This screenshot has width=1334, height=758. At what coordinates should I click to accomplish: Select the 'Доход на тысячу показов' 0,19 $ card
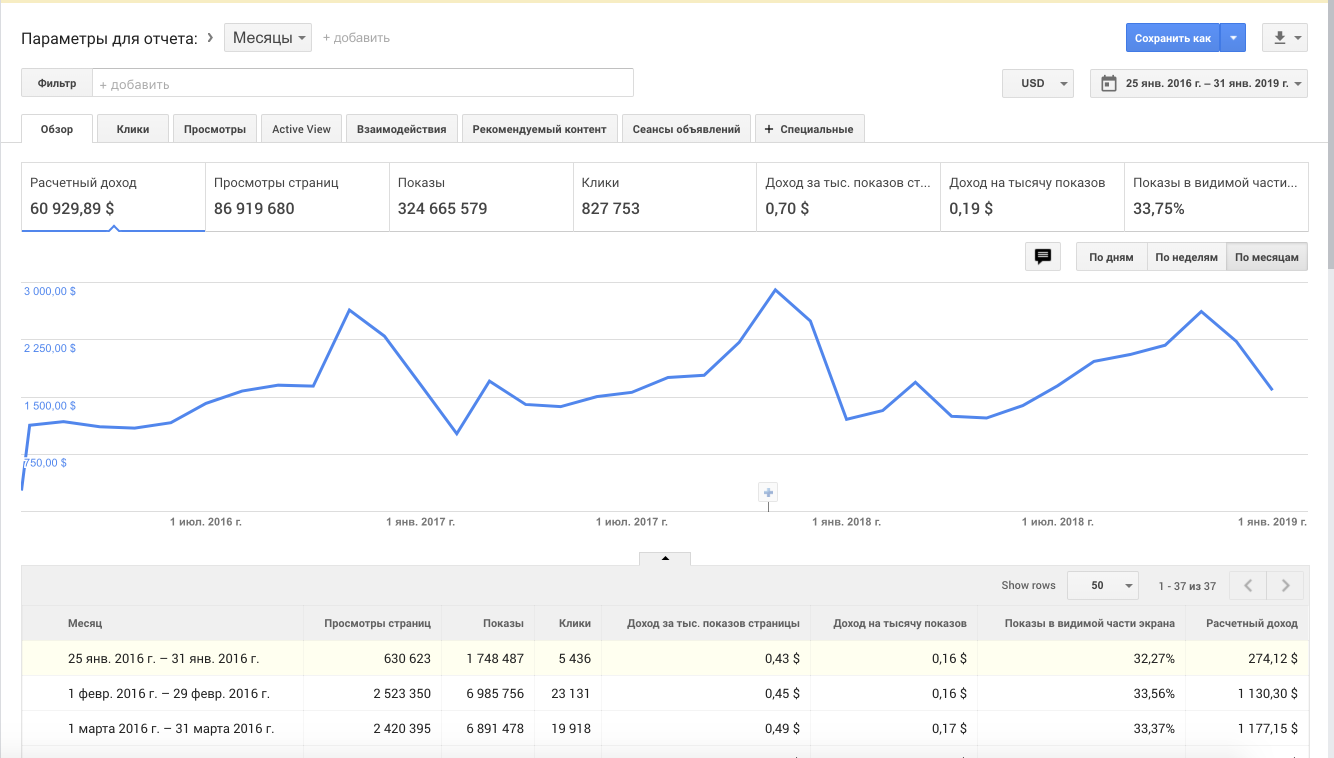click(x=1032, y=197)
